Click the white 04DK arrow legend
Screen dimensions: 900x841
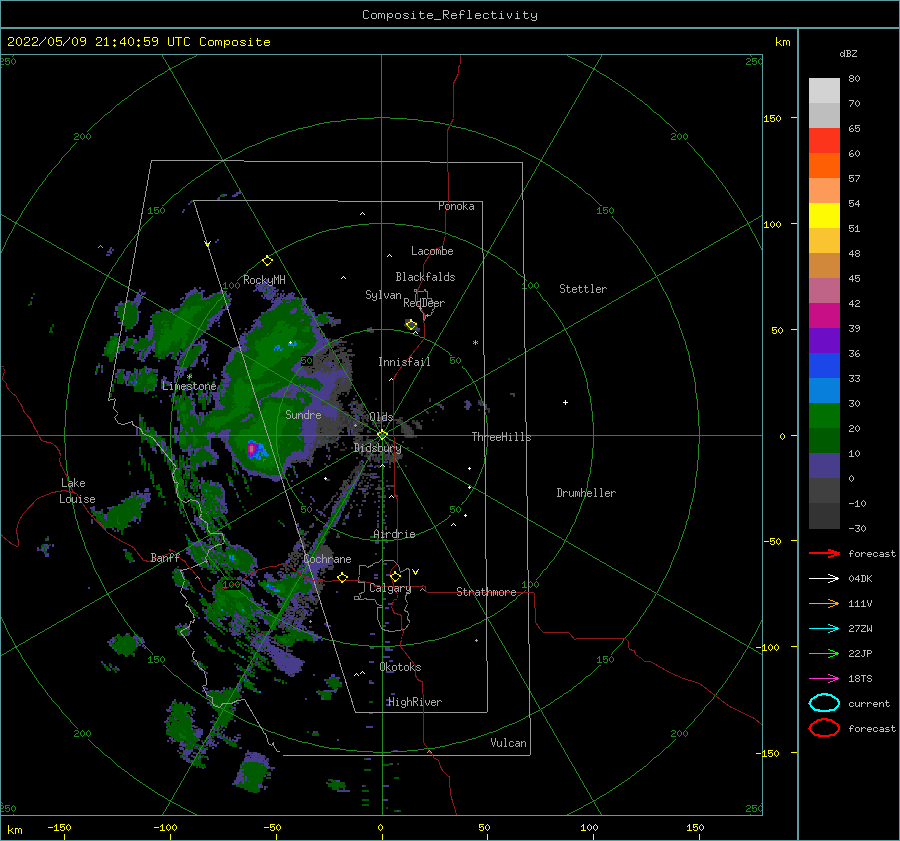pos(824,578)
